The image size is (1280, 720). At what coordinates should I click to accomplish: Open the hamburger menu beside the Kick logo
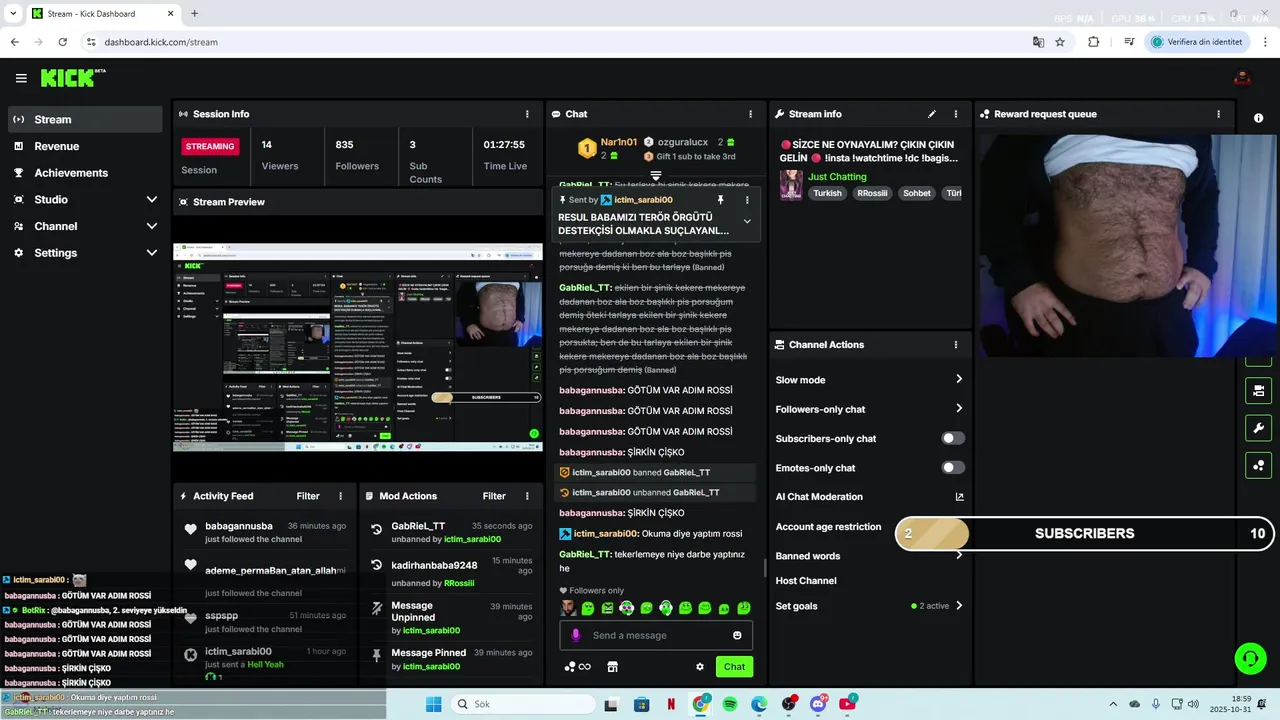pos(21,78)
